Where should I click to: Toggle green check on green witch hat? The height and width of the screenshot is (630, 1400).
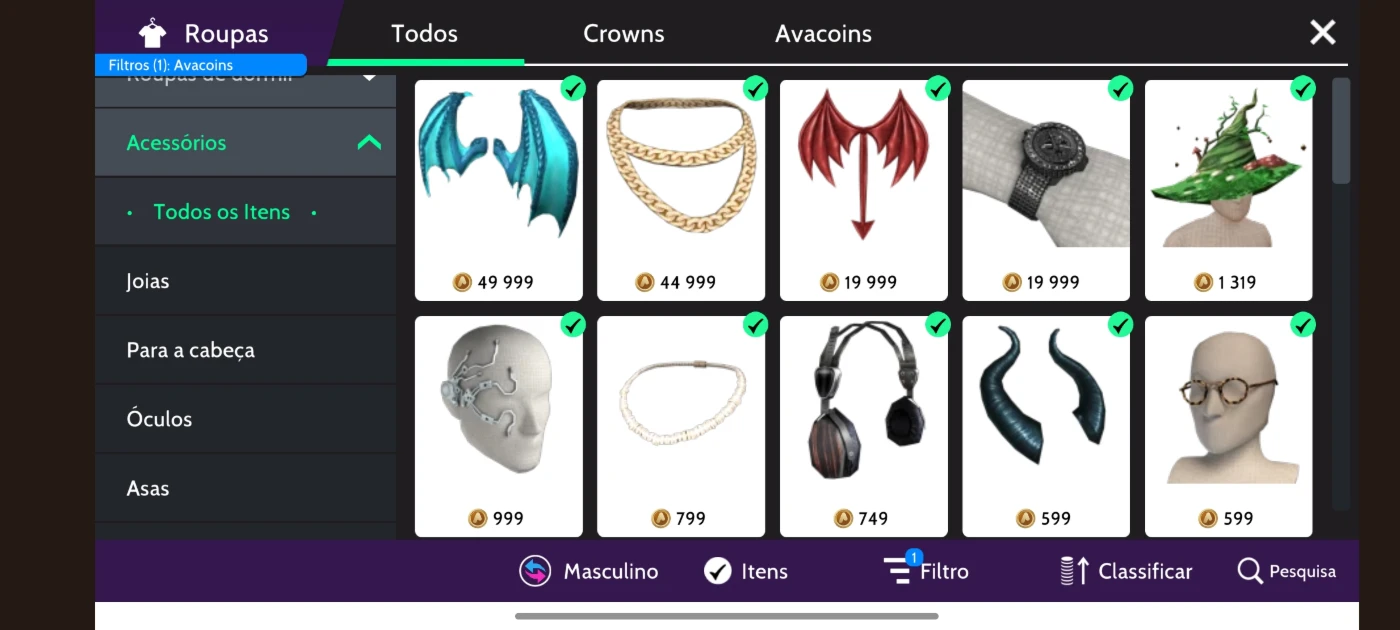coord(1303,88)
